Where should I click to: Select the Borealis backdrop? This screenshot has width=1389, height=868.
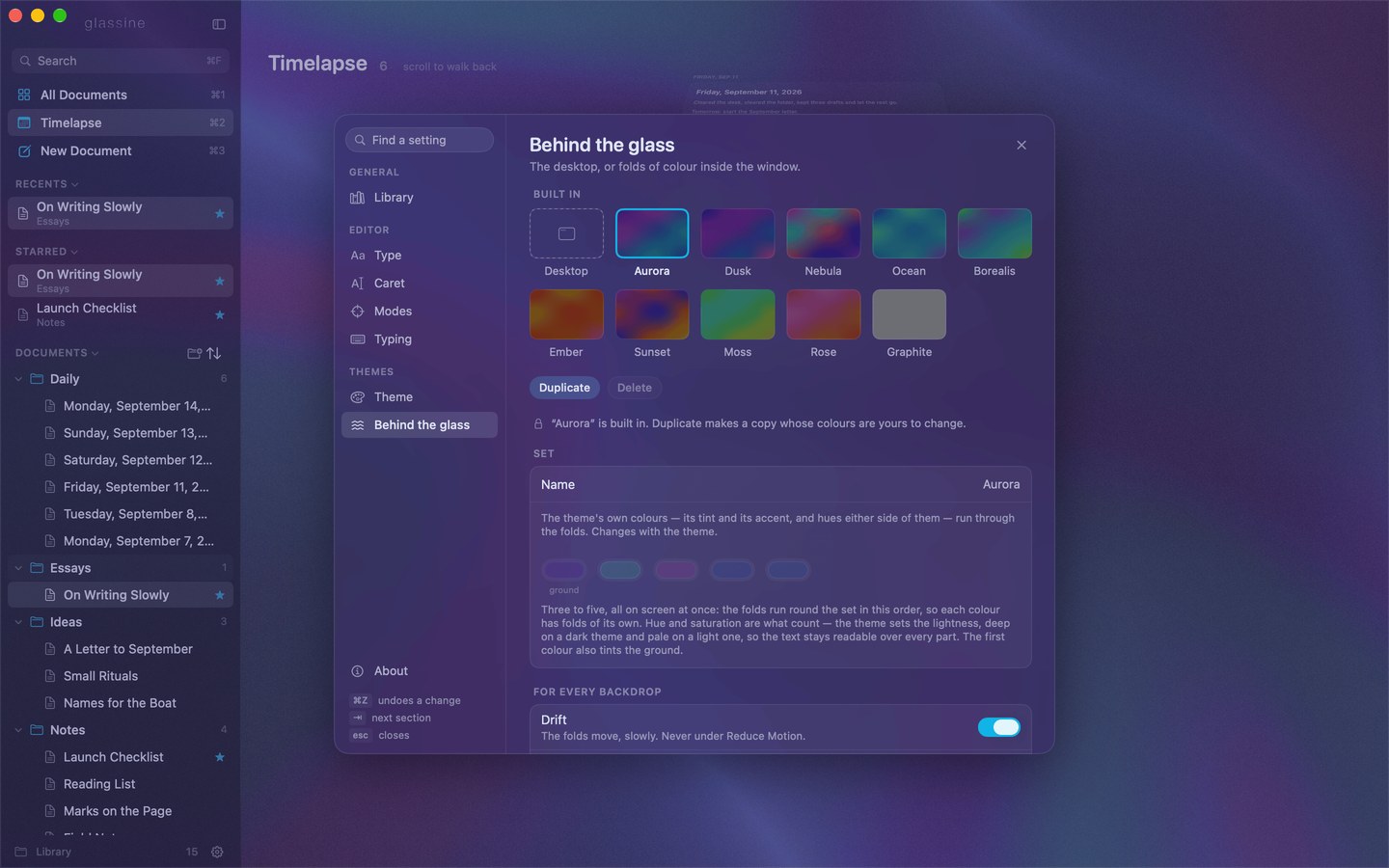tap(994, 233)
